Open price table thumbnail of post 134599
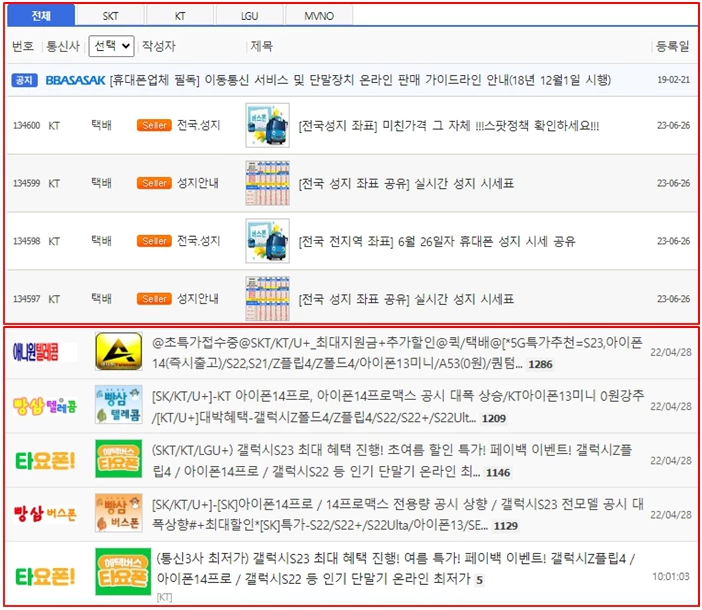This screenshot has width=702, height=610. tap(267, 183)
